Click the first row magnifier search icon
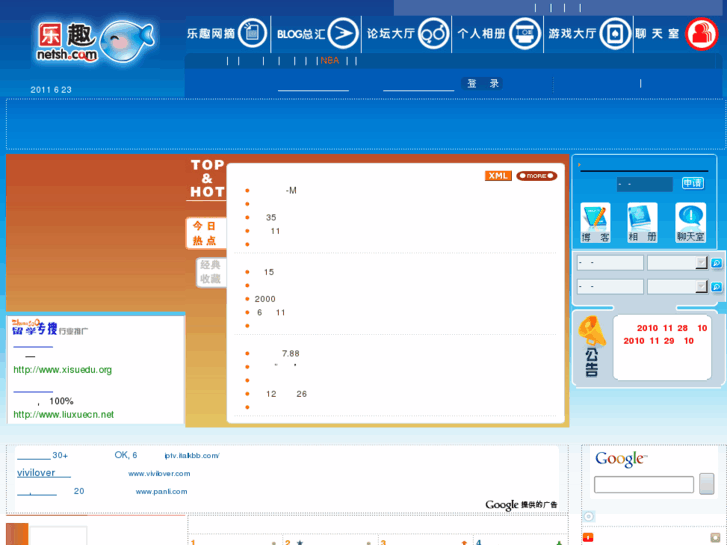Screen dimensions: 727x545 716,263
